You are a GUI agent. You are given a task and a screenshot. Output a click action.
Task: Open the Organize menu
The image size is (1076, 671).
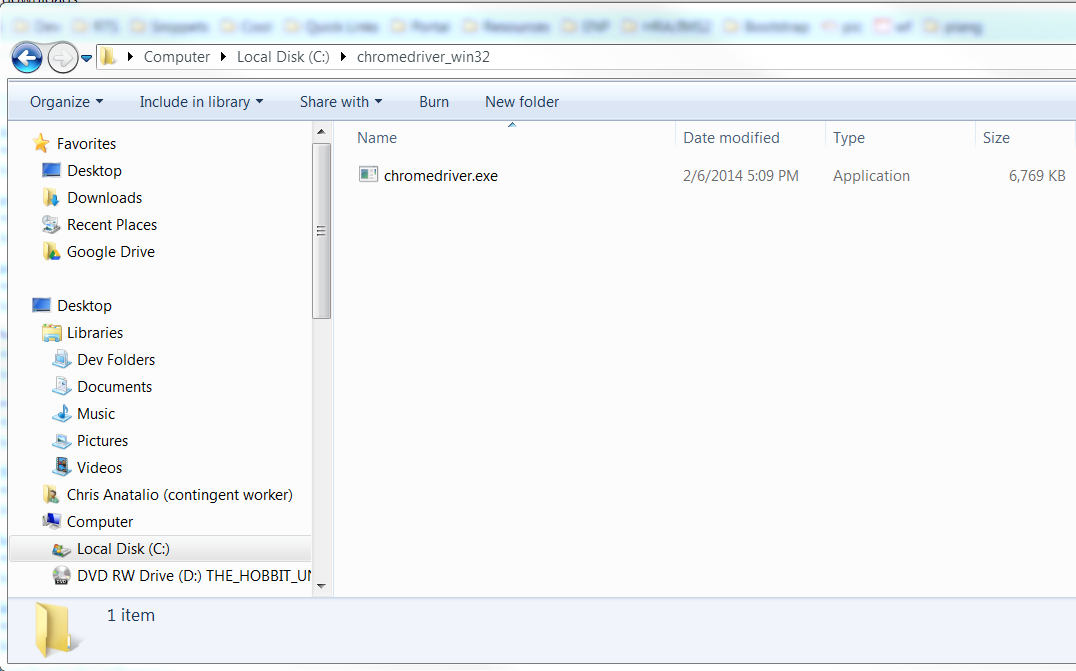pyautogui.click(x=67, y=102)
